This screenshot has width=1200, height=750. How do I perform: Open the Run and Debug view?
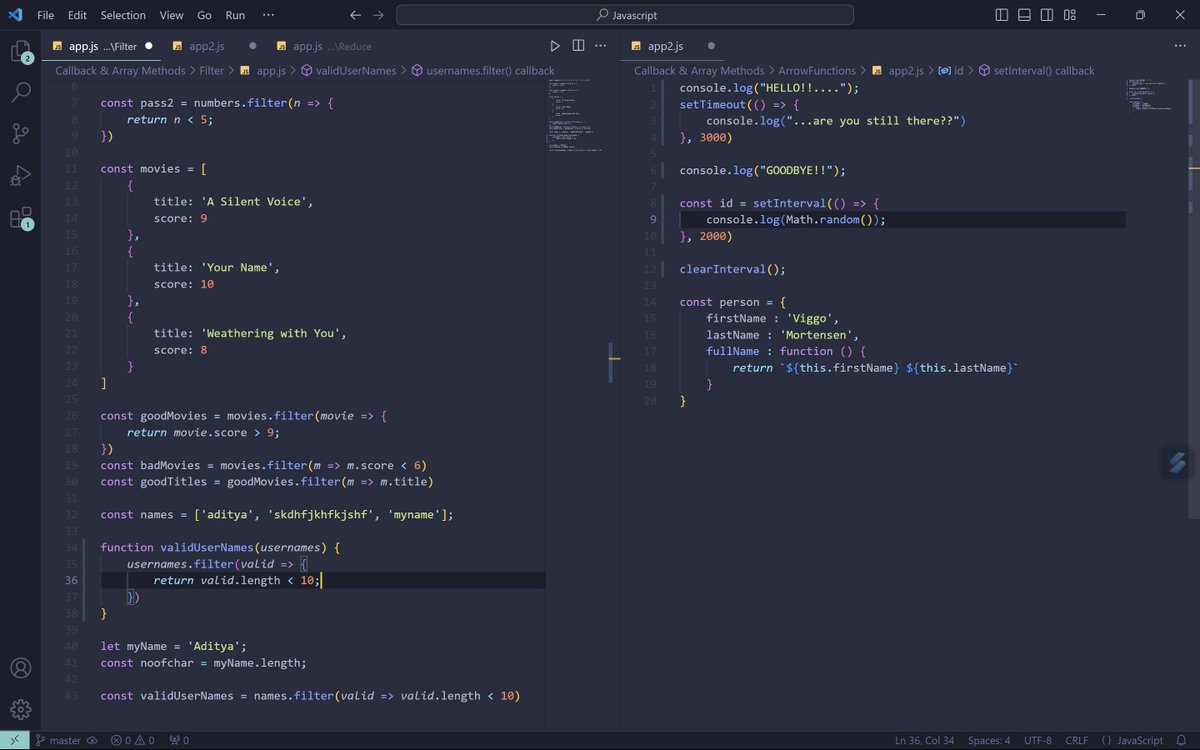pos(20,176)
